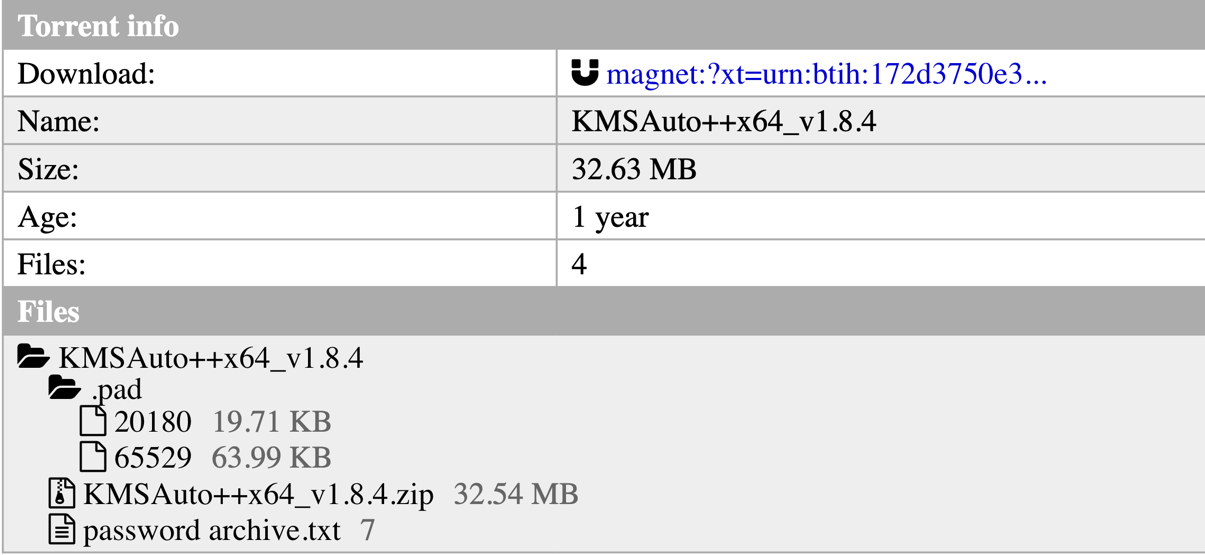Click the file count value 4
1205x555 pixels.
point(580,265)
